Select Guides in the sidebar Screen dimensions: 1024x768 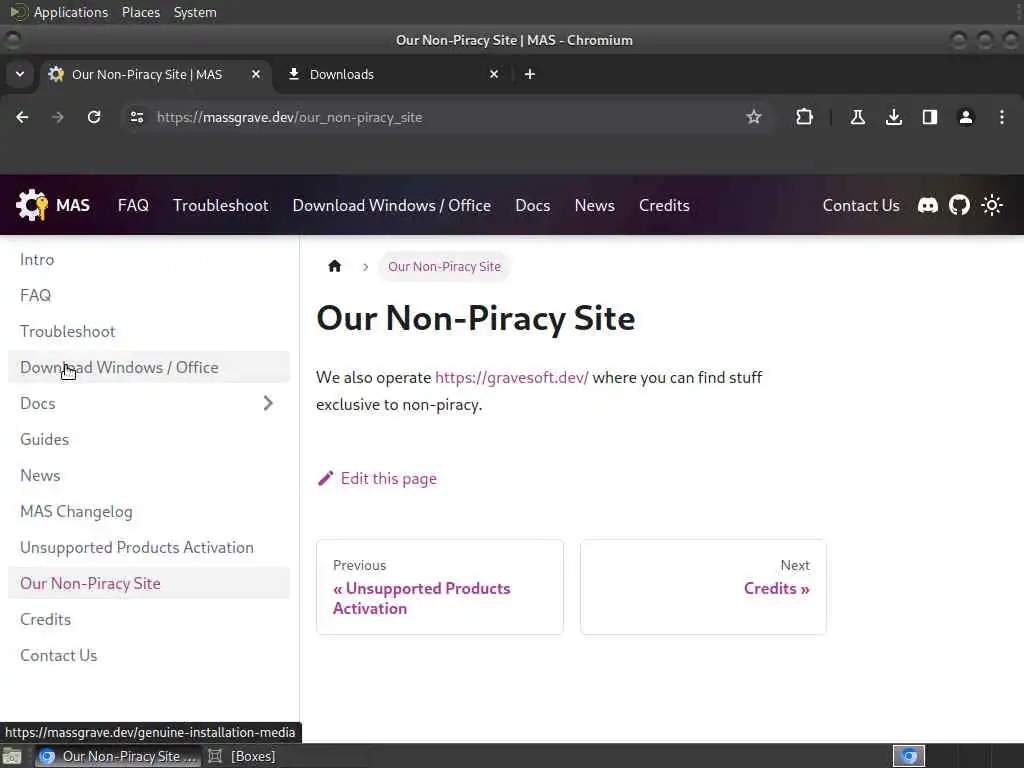point(149,440)
